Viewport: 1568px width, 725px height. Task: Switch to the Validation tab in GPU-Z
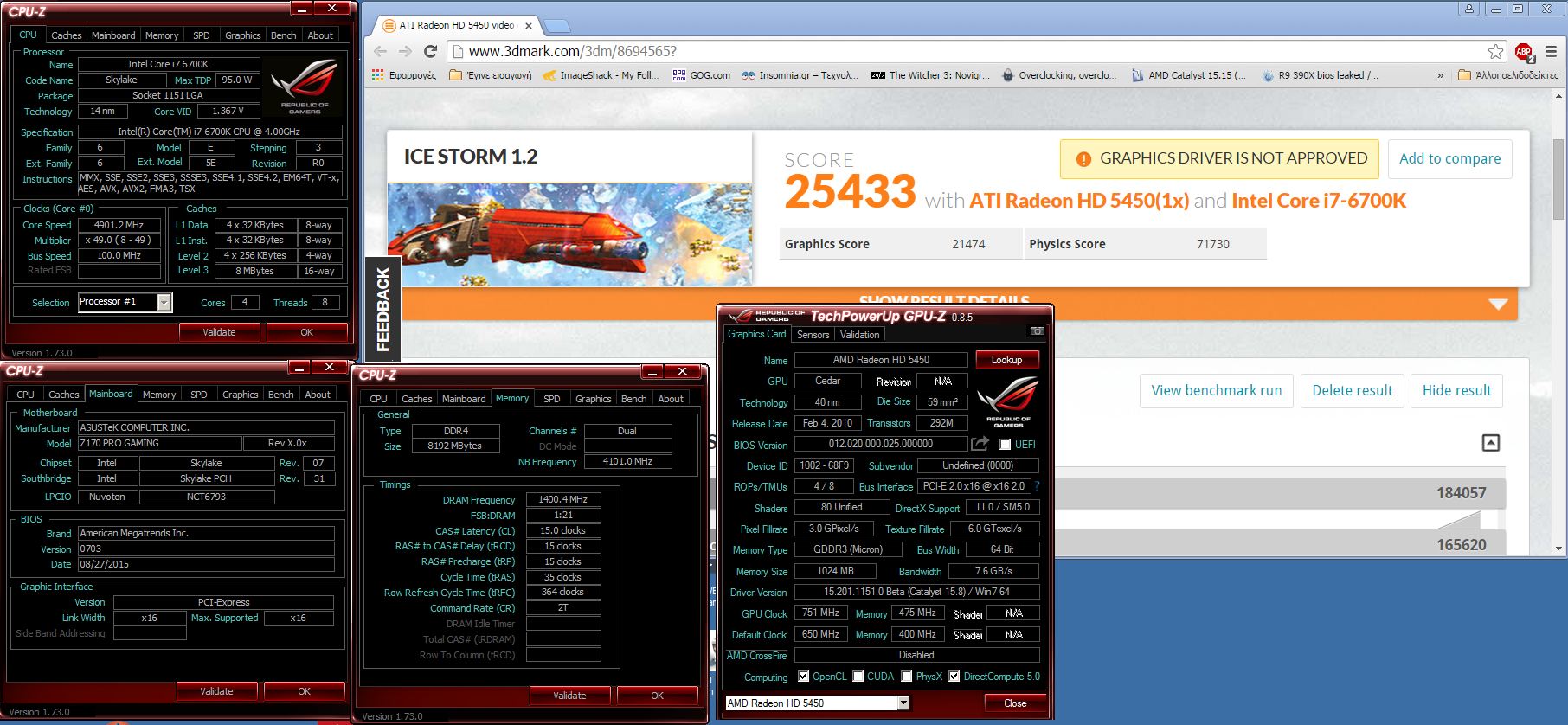click(859, 335)
